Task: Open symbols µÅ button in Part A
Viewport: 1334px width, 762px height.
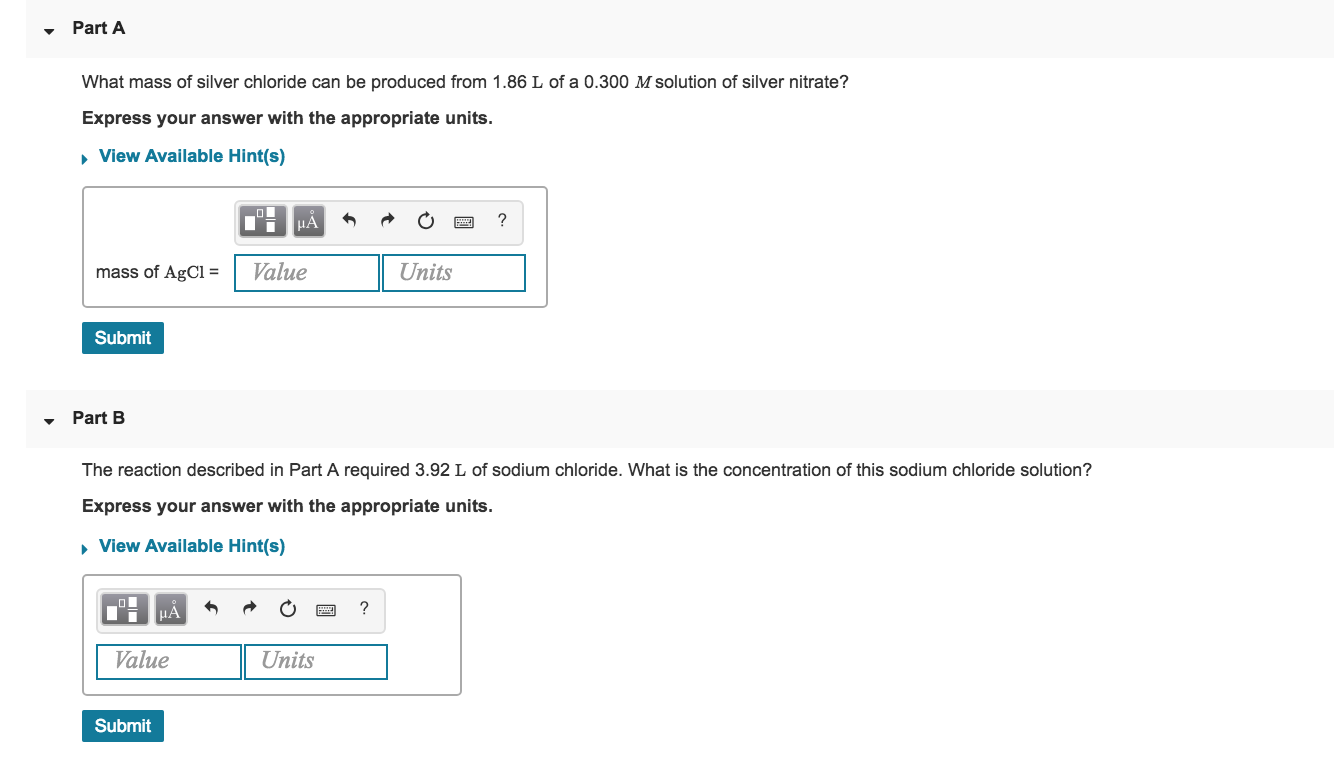Action: [x=309, y=221]
